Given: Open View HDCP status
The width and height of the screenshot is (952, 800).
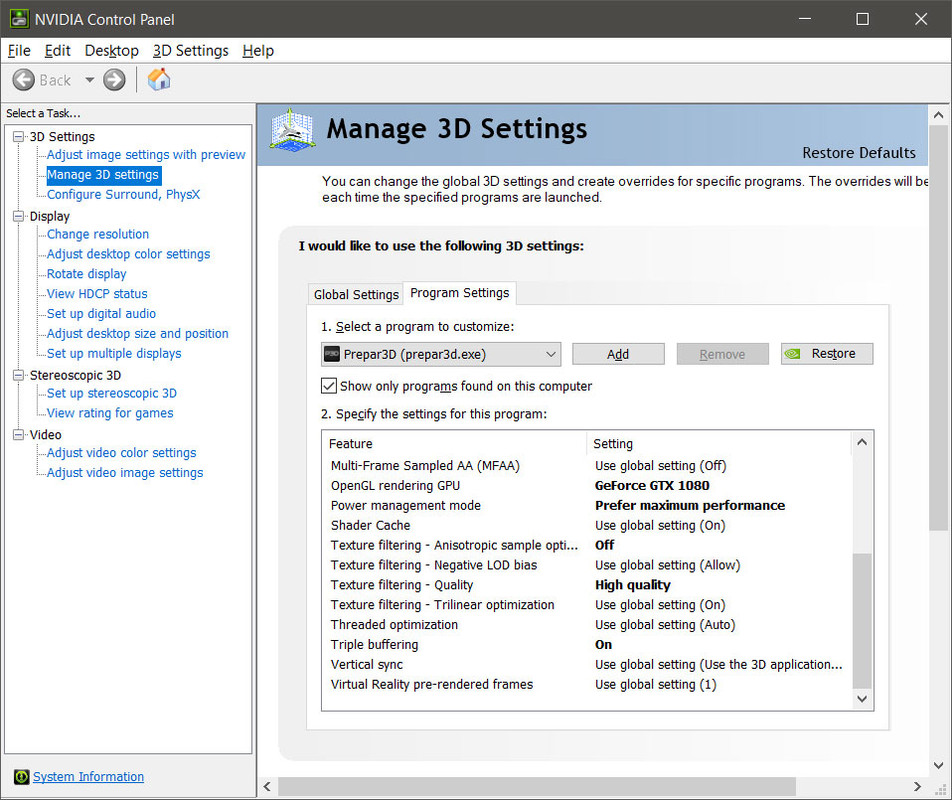Looking at the screenshot, I should [x=97, y=294].
